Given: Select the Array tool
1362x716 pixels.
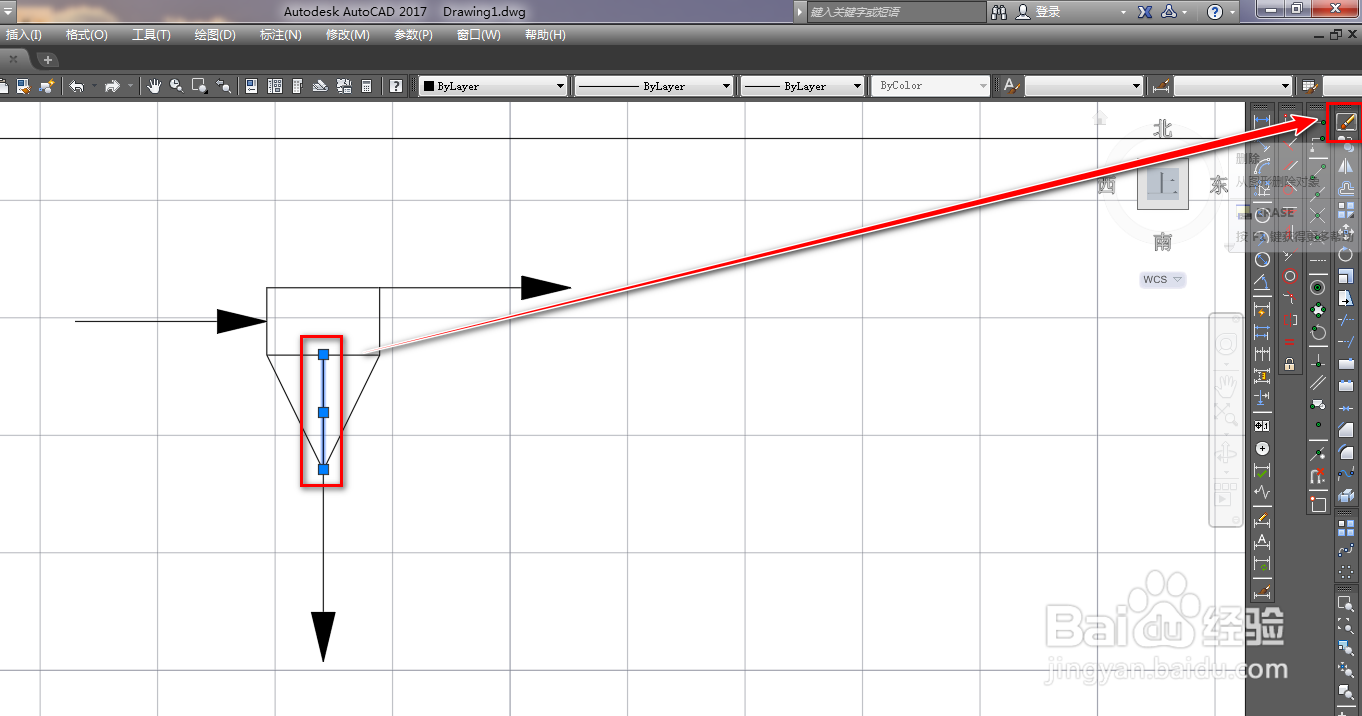Looking at the screenshot, I should tap(1346, 210).
